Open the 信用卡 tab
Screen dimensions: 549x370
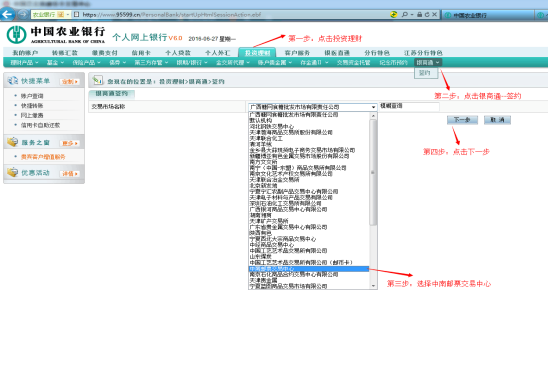141,53
